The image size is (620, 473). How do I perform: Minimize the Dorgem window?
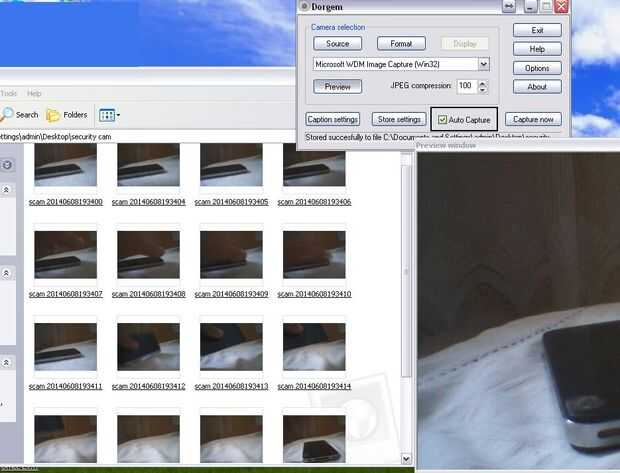(531, 6)
